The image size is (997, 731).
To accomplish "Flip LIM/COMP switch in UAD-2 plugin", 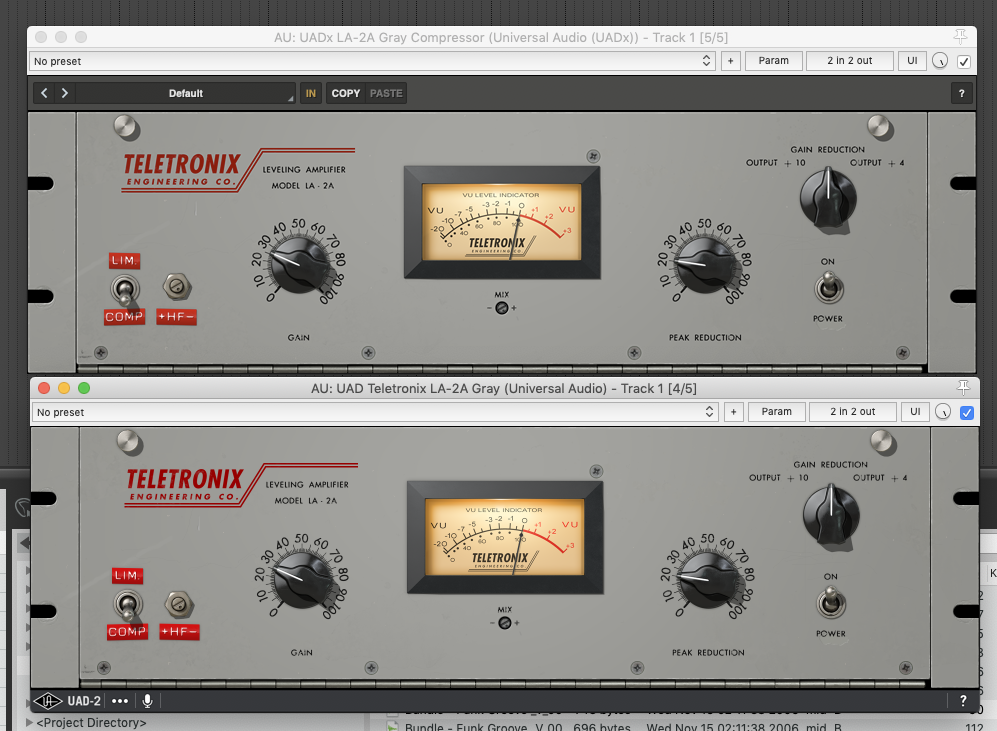I will pyautogui.click(x=128, y=605).
